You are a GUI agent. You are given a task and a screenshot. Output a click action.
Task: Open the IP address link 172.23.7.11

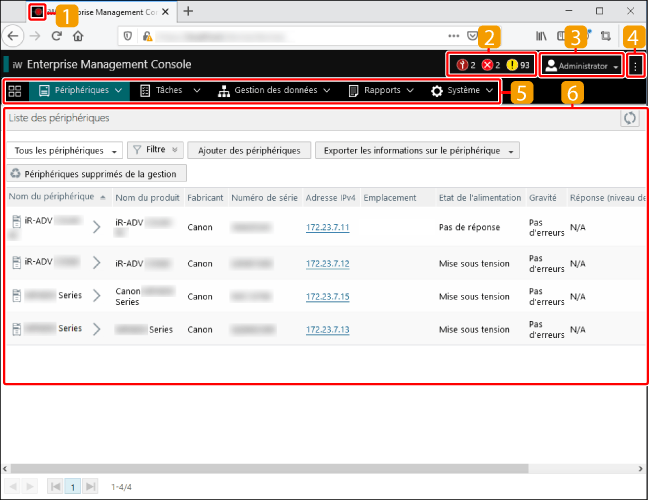tap(327, 228)
